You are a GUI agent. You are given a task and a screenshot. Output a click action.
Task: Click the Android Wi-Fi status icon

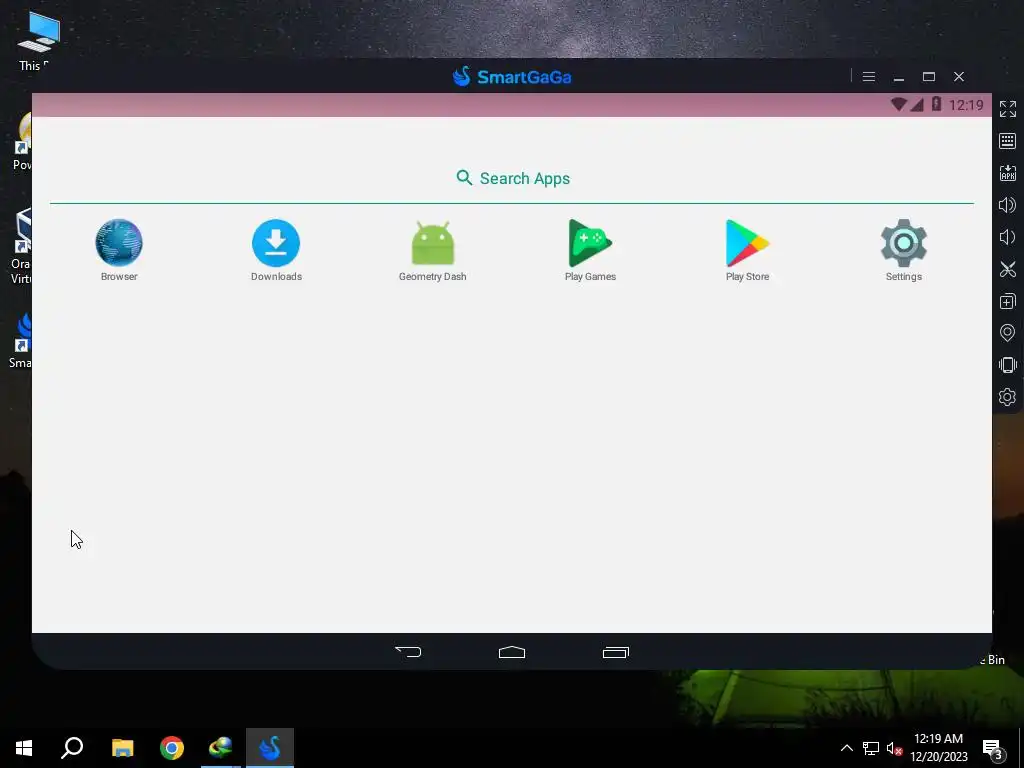[x=899, y=104]
